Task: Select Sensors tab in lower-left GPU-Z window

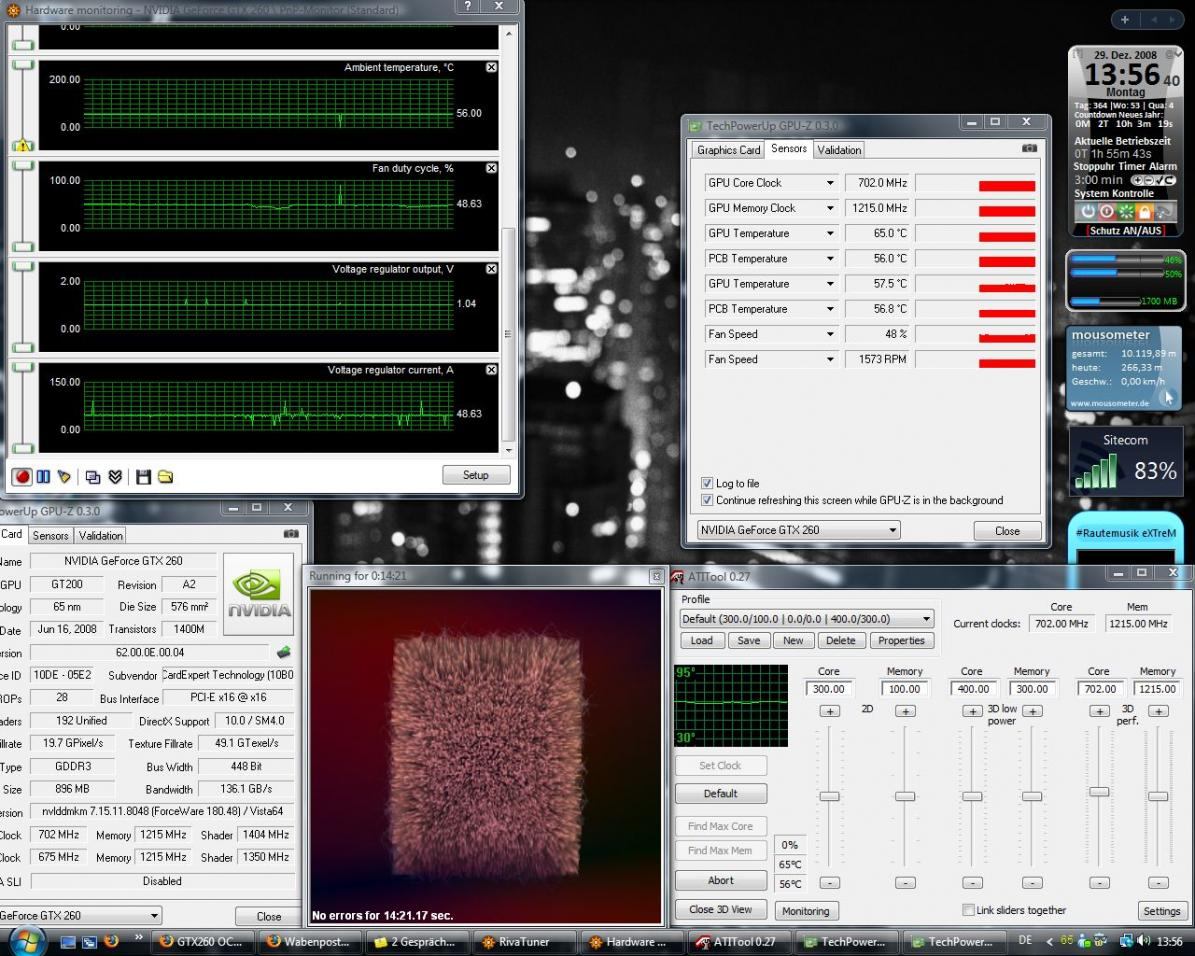Action: point(50,536)
